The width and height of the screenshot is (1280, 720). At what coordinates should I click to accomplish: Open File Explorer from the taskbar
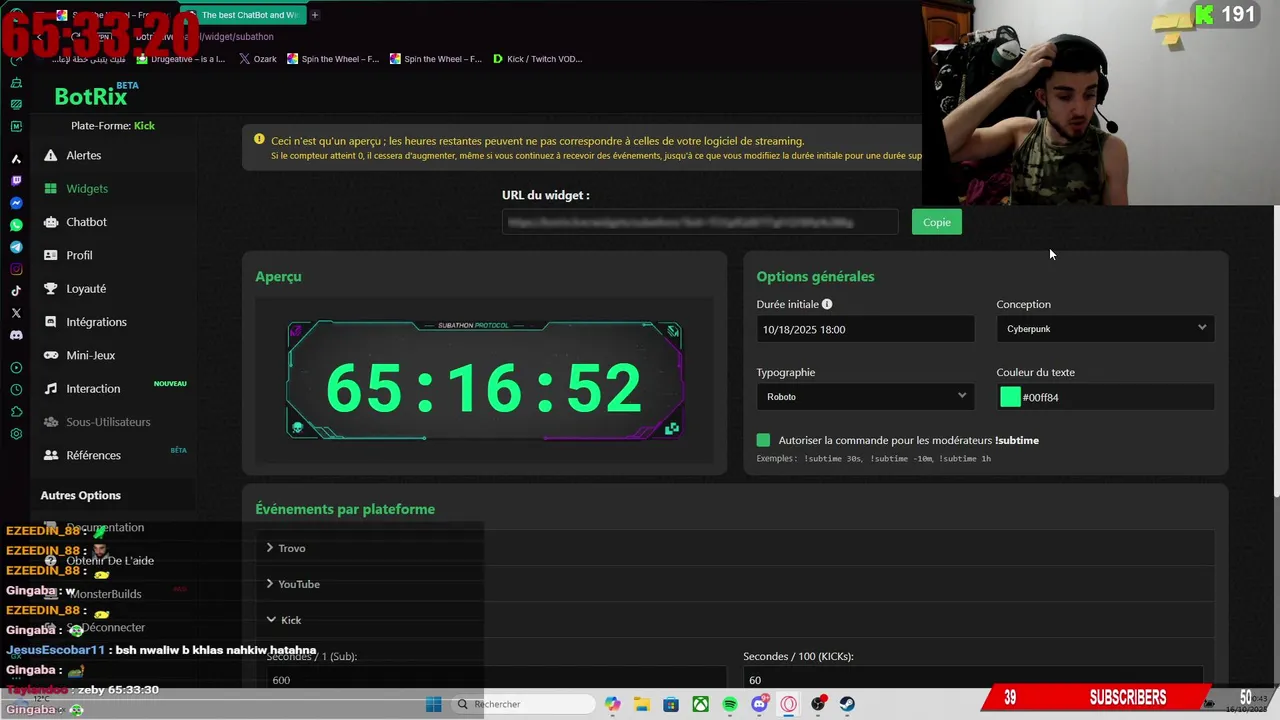click(642, 704)
